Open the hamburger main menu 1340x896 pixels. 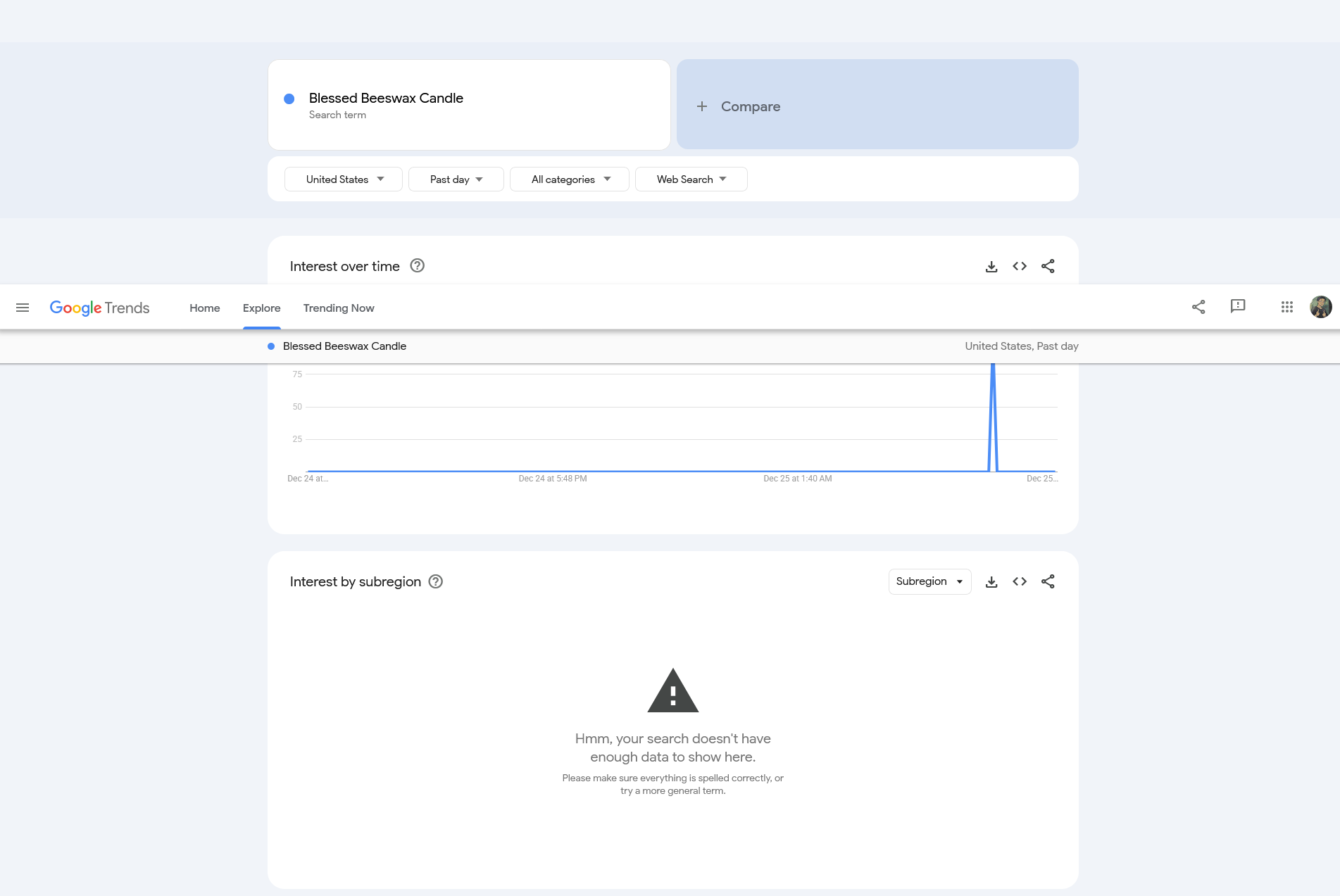pyautogui.click(x=23, y=308)
